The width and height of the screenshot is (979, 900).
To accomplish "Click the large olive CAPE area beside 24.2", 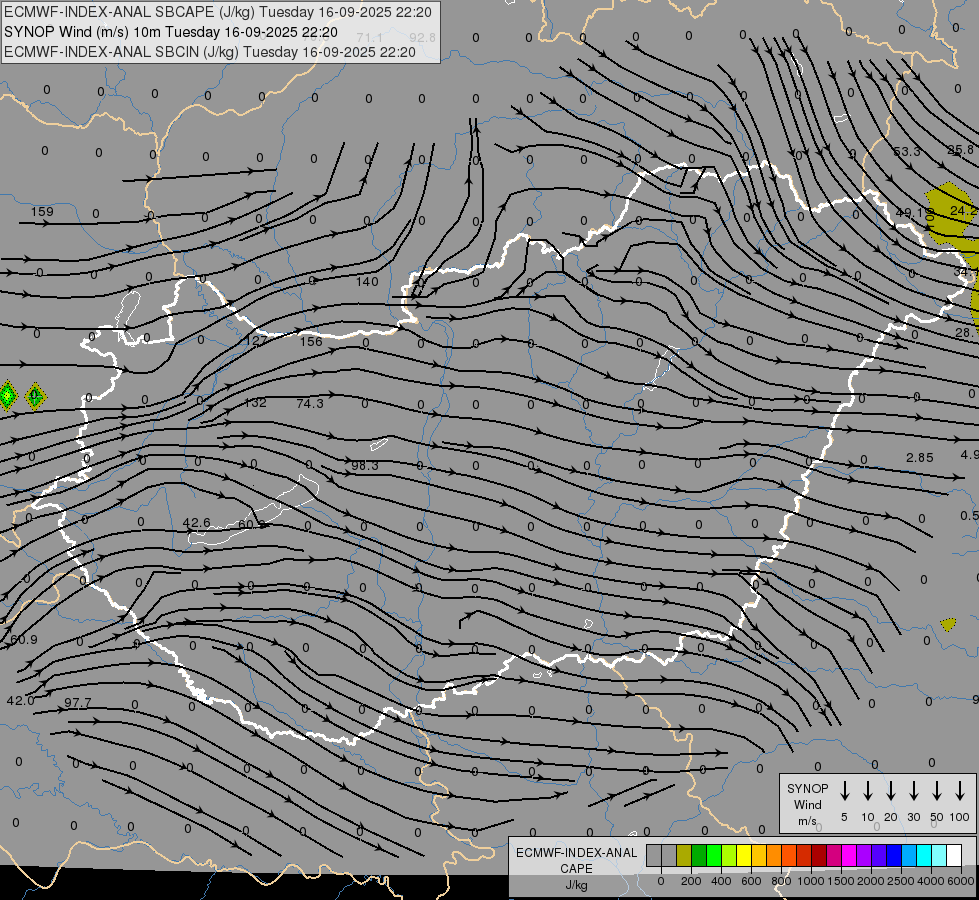I will [x=948, y=215].
